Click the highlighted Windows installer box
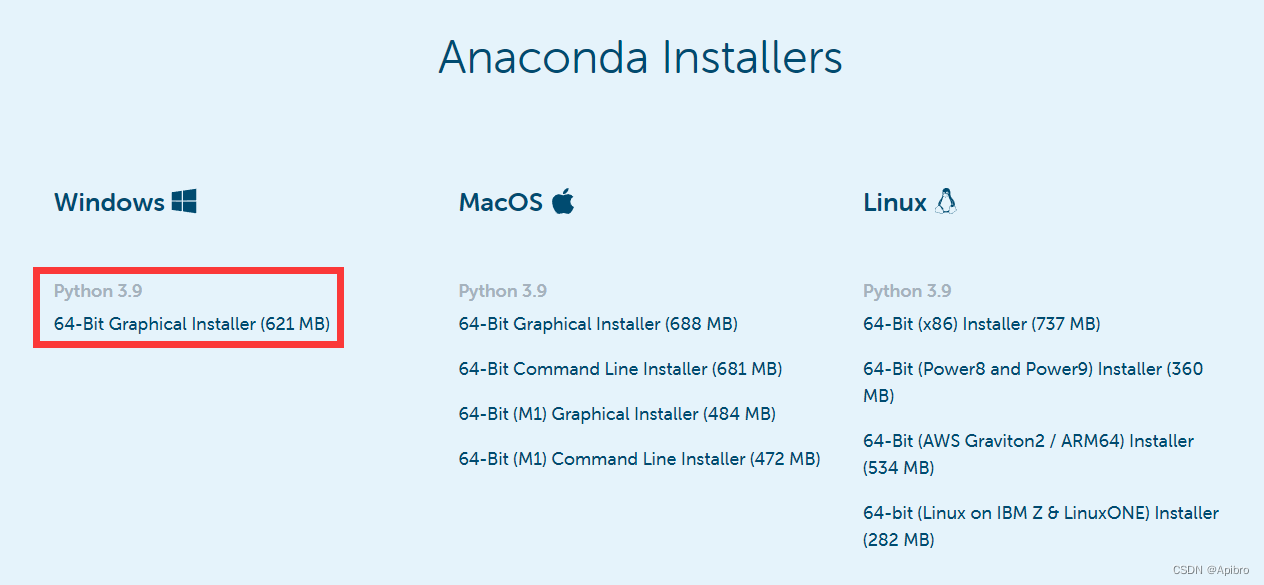The width and height of the screenshot is (1264, 585). (x=188, y=307)
